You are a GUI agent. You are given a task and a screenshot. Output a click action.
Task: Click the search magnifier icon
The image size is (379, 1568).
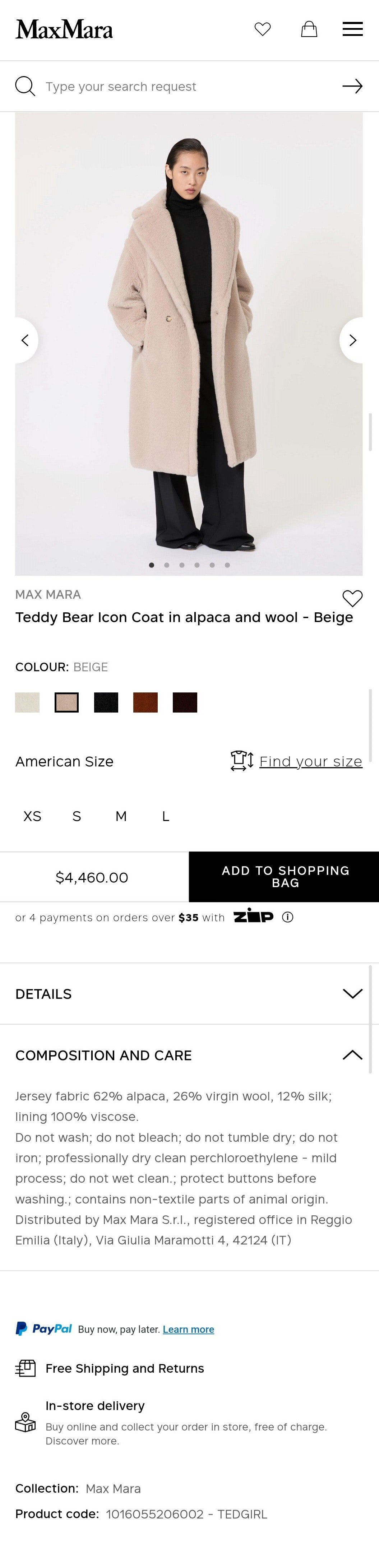coord(25,87)
